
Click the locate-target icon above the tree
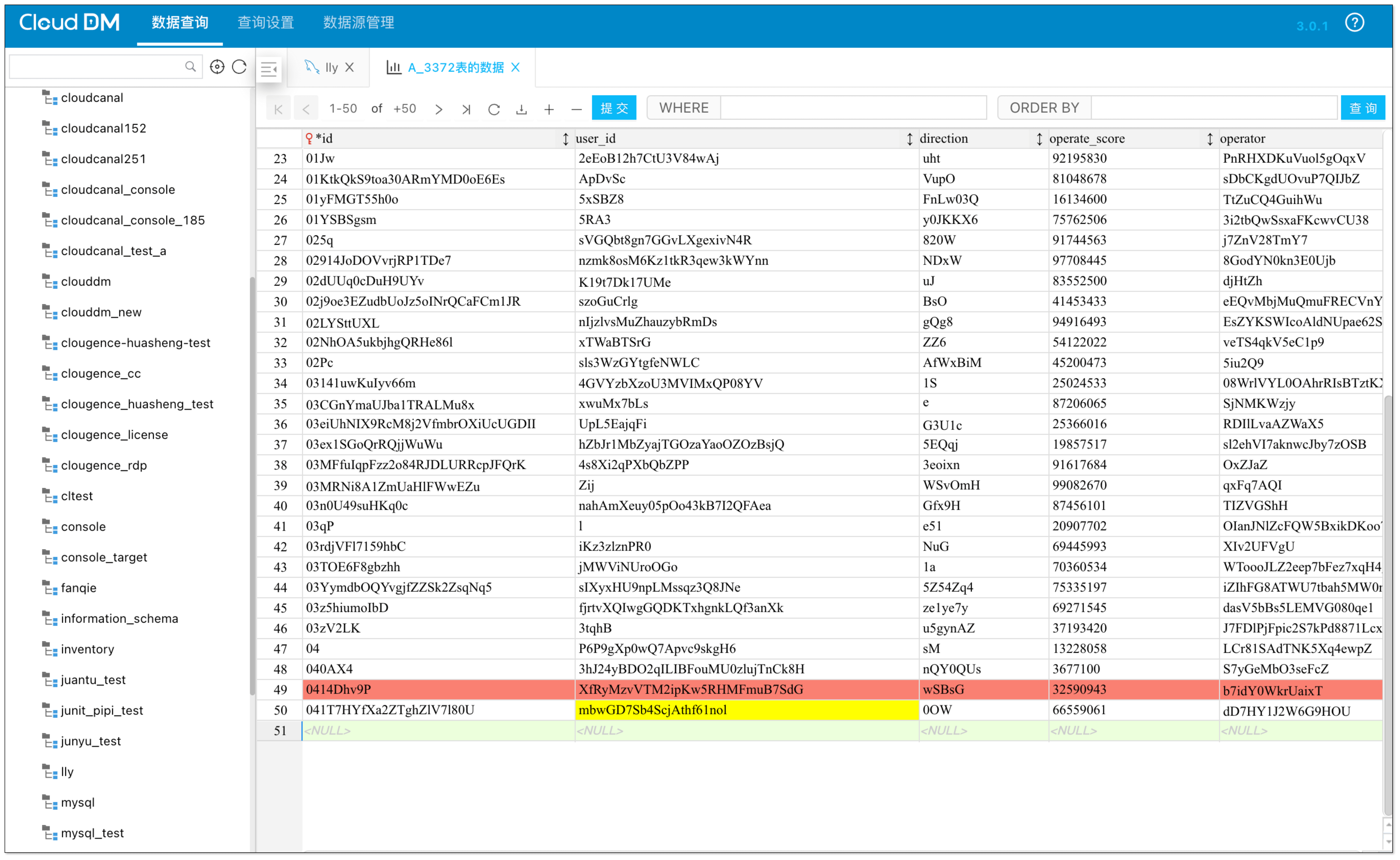tap(217, 67)
